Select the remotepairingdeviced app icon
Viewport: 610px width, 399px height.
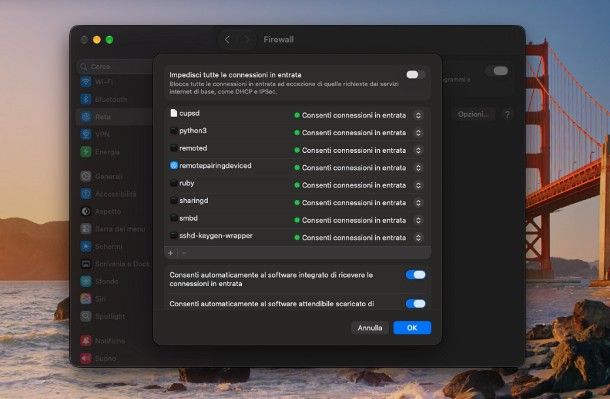[174, 166]
